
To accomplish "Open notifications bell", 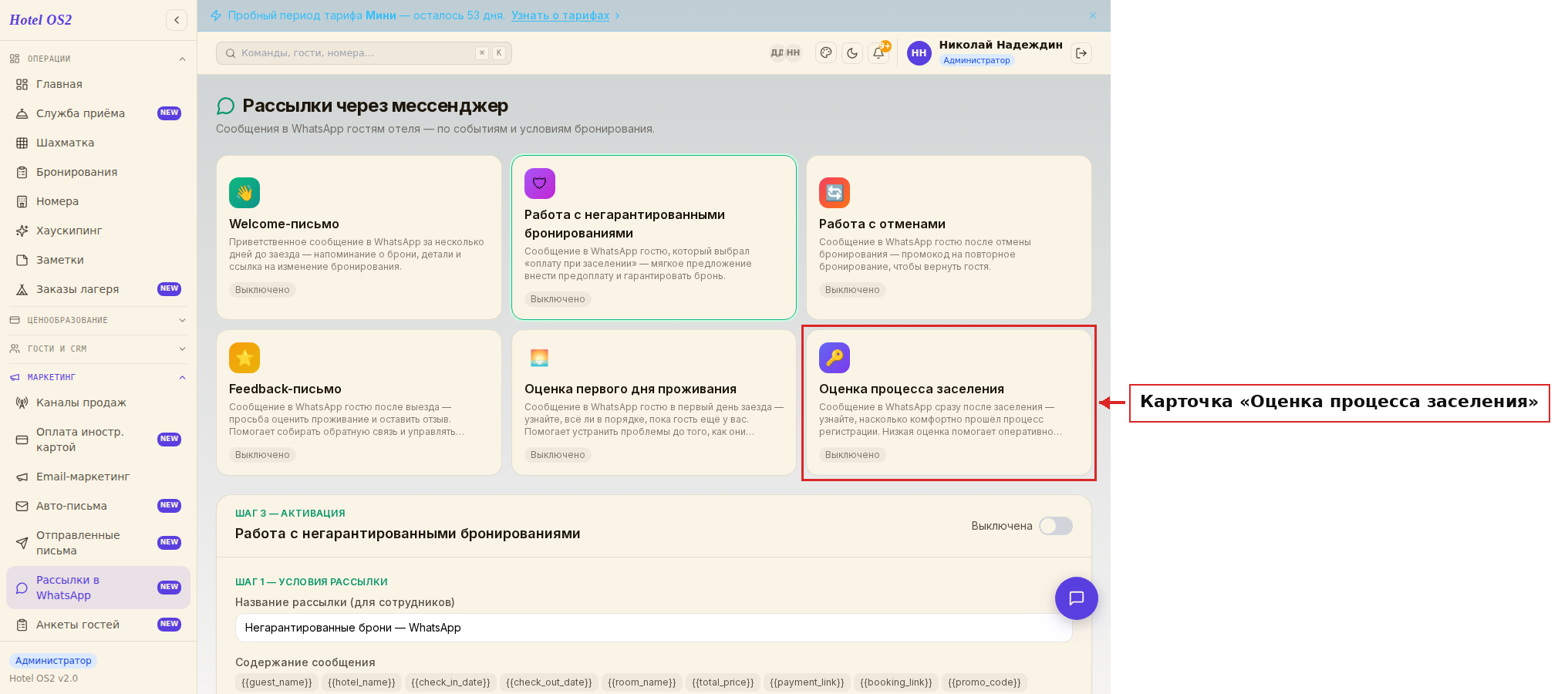I will [878, 53].
